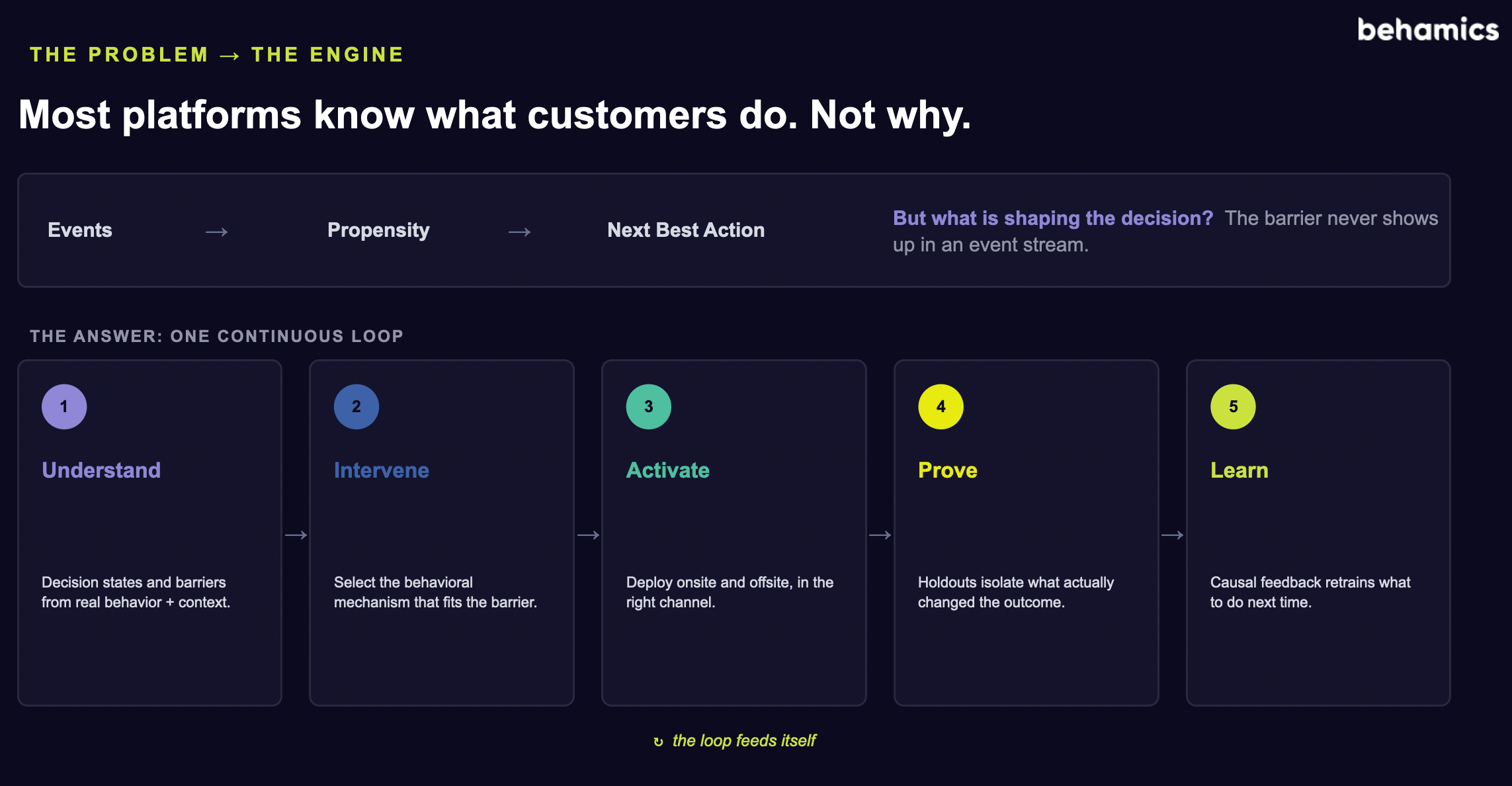Select the lime step 5 circle
The image size is (1512, 786).
(1233, 407)
